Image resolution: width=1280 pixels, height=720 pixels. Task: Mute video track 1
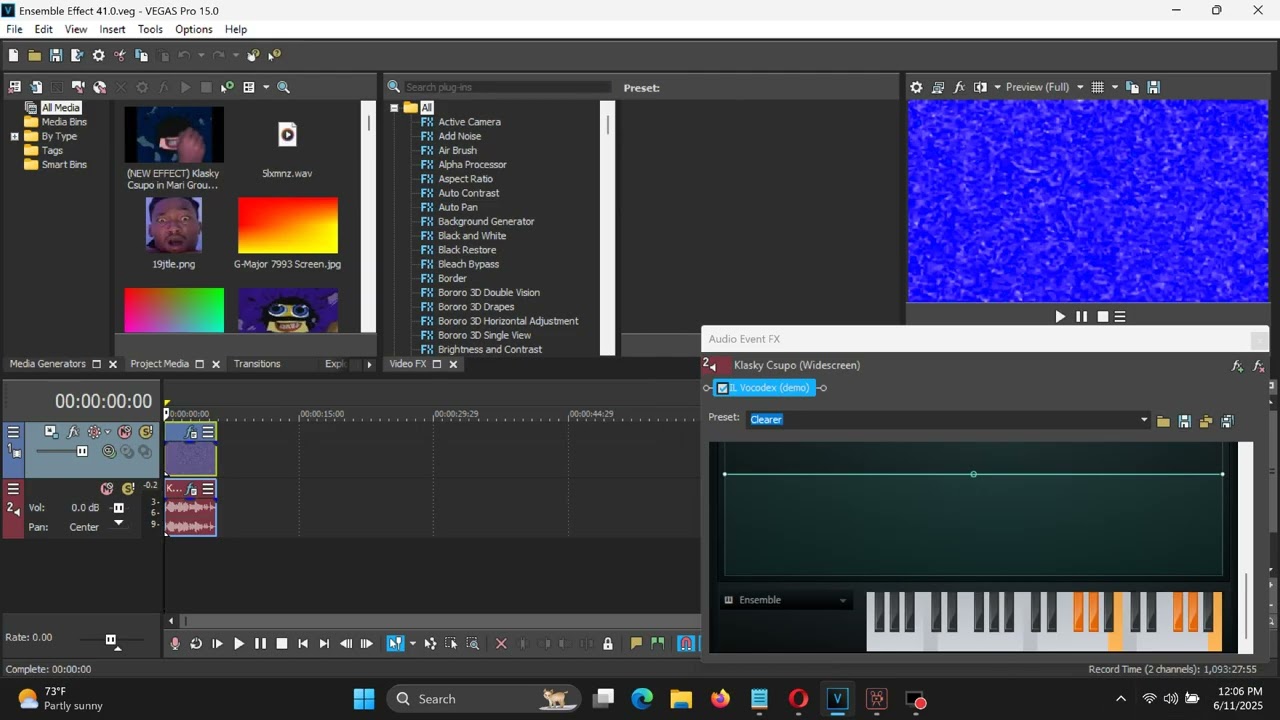point(125,432)
